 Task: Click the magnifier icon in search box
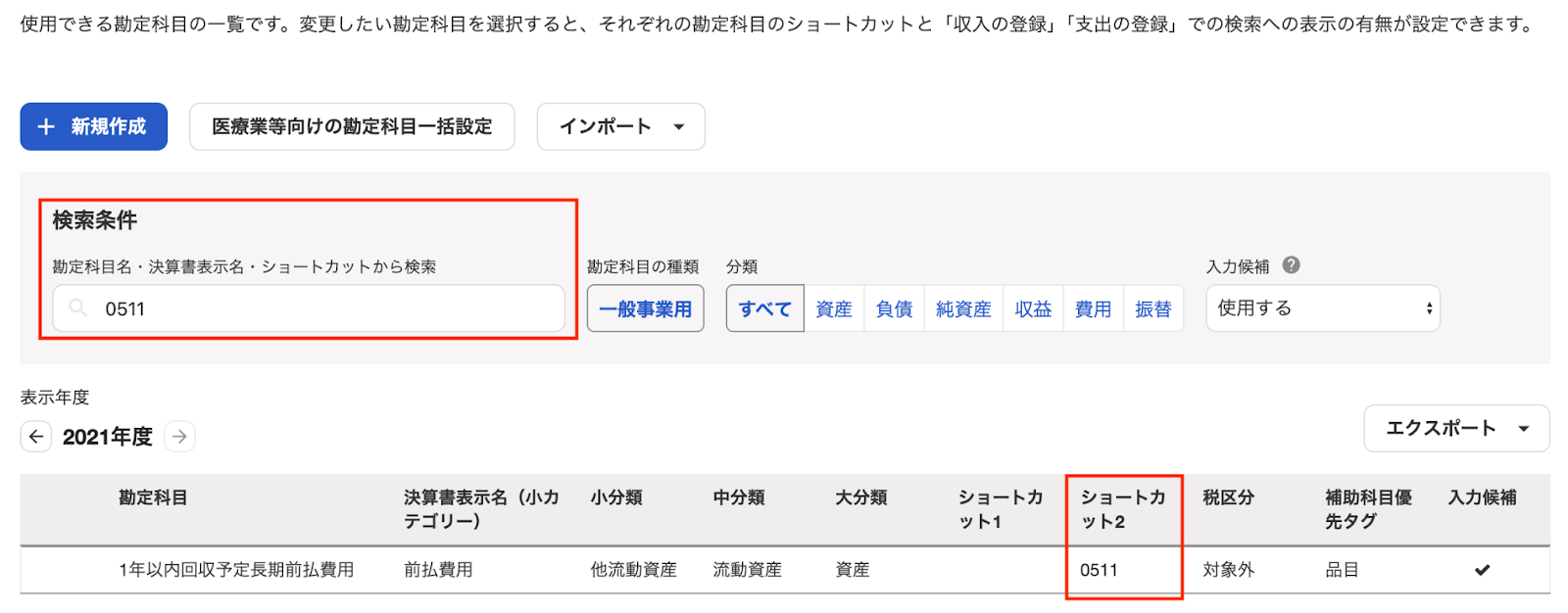tap(78, 308)
